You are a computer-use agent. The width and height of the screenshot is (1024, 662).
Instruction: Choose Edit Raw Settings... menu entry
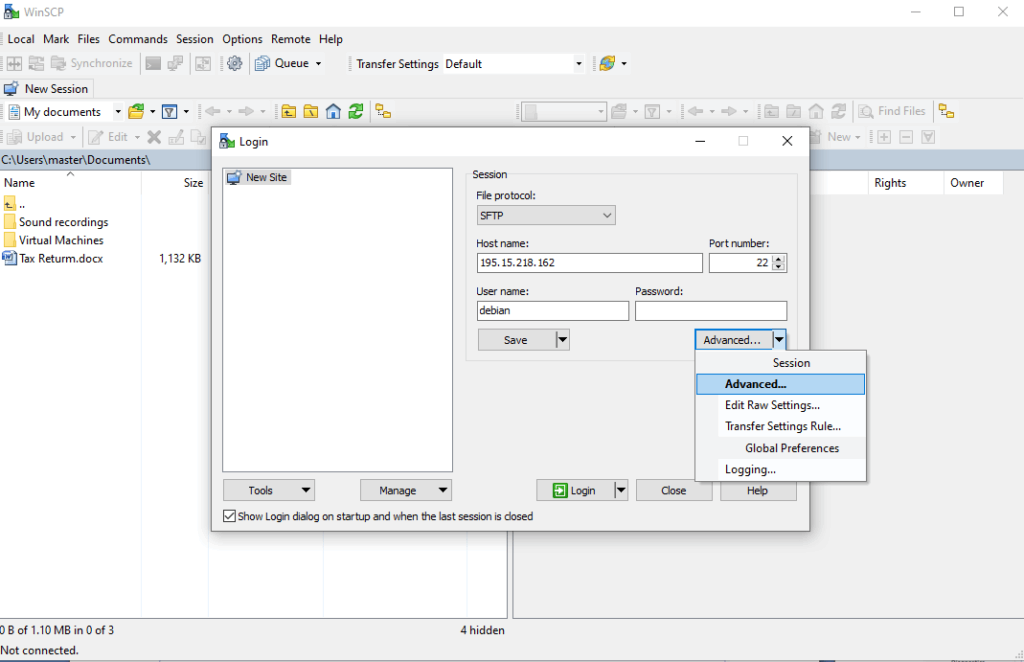(780, 405)
